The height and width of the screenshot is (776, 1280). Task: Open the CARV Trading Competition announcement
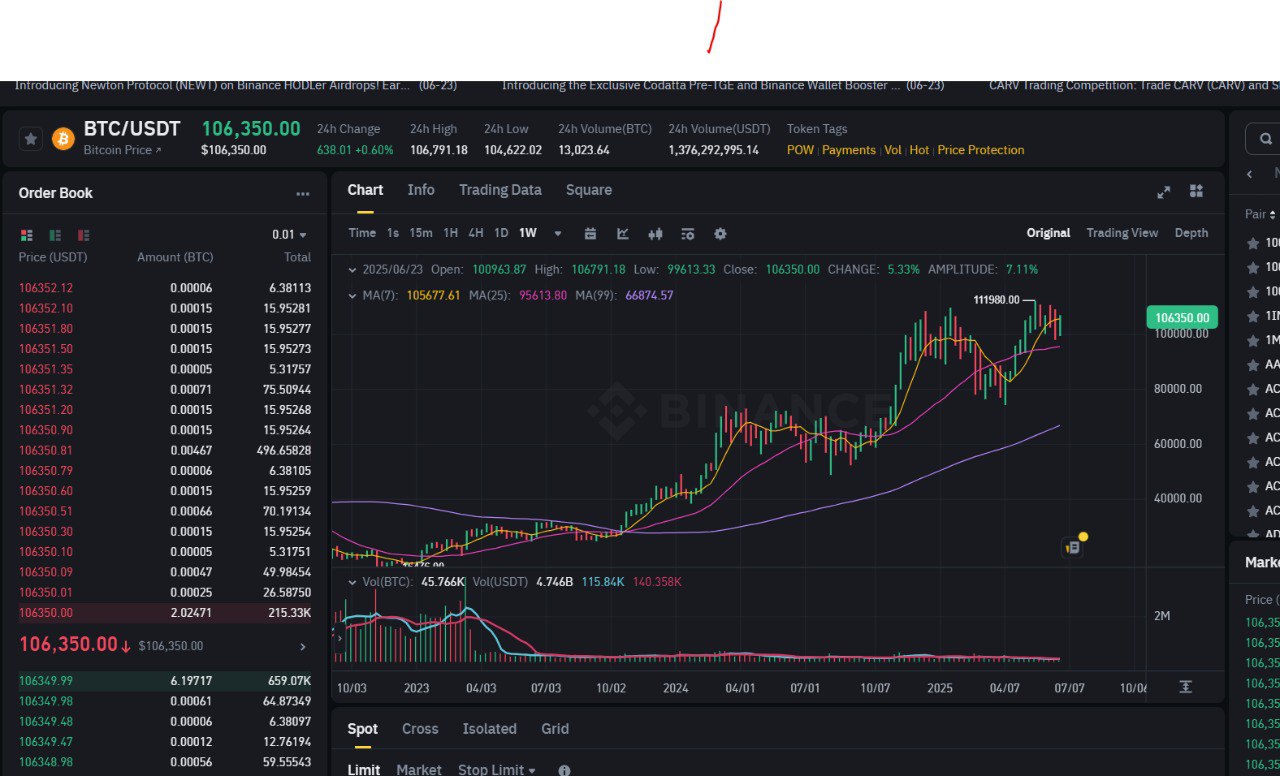pyautogui.click(x=1134, y=86)
